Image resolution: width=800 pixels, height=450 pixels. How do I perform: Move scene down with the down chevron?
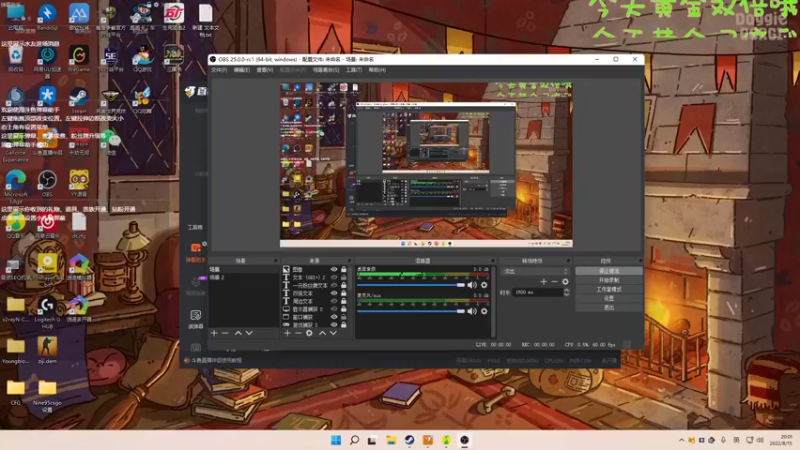click(249, 333)
